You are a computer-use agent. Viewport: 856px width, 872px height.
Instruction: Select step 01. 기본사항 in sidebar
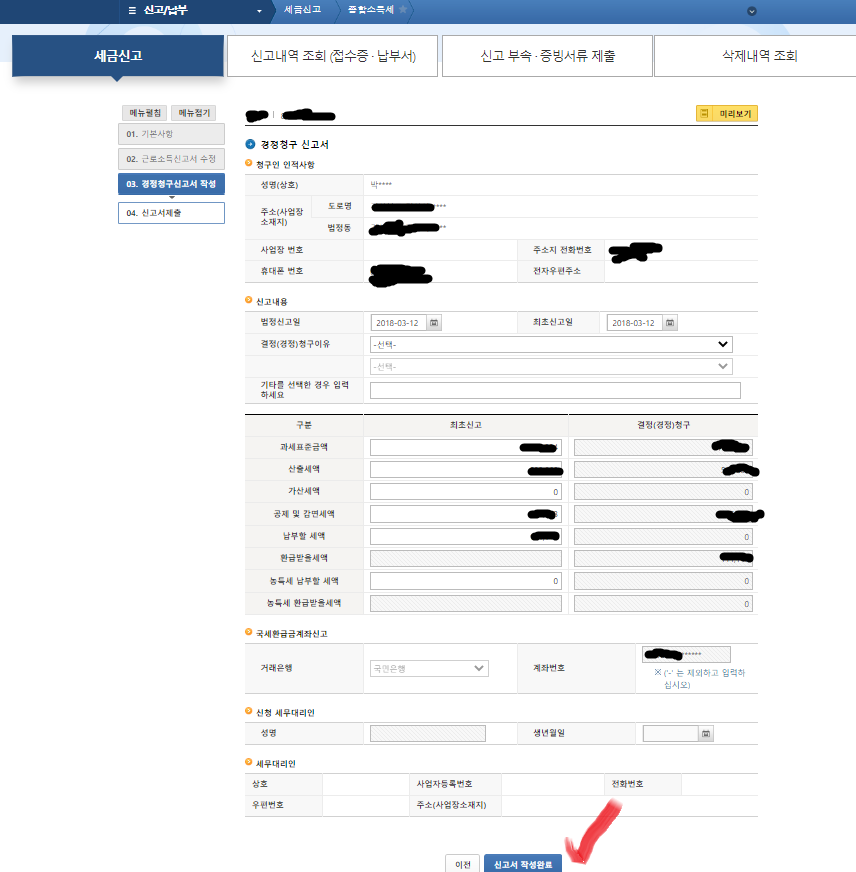point(171,135)
